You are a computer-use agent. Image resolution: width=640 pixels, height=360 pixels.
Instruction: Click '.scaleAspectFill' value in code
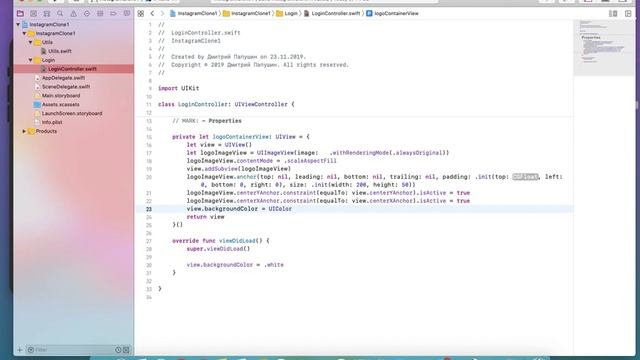pos(310,161)
